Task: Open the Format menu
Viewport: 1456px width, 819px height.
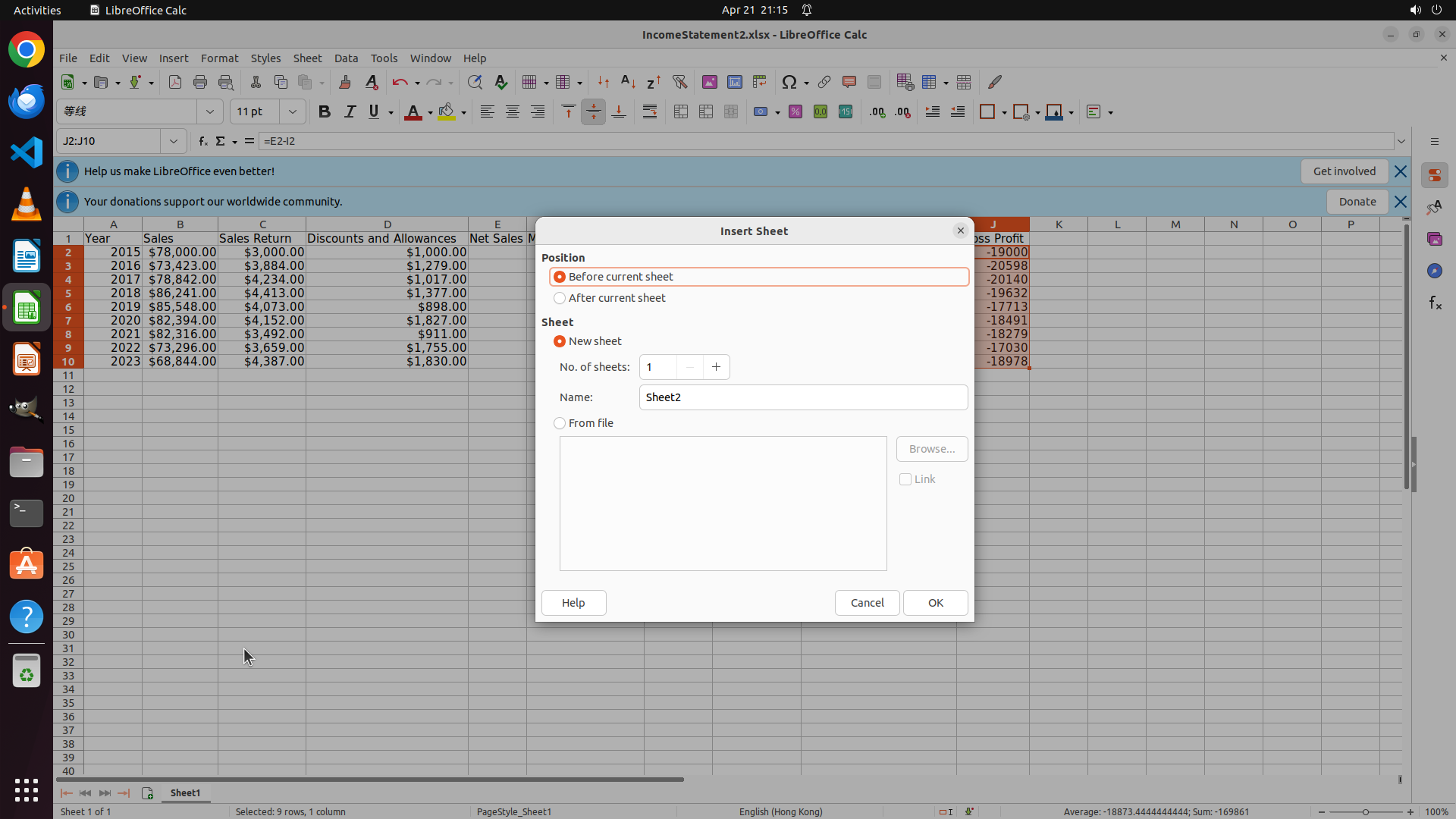Action: 219,58
